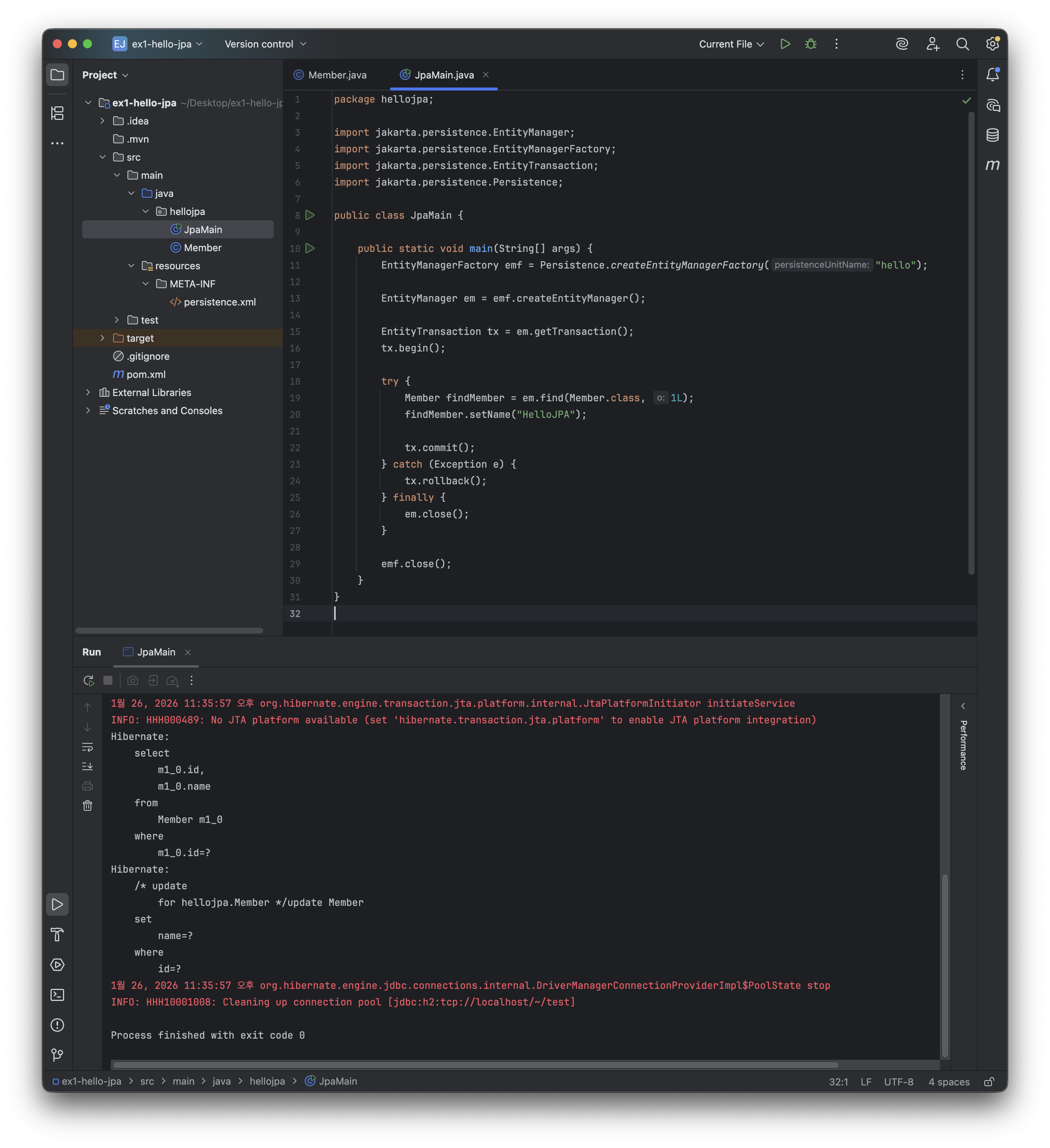Open Git version control tool window
The height and width of the screenshot is (1148, 1050).
click(57, 1055)
